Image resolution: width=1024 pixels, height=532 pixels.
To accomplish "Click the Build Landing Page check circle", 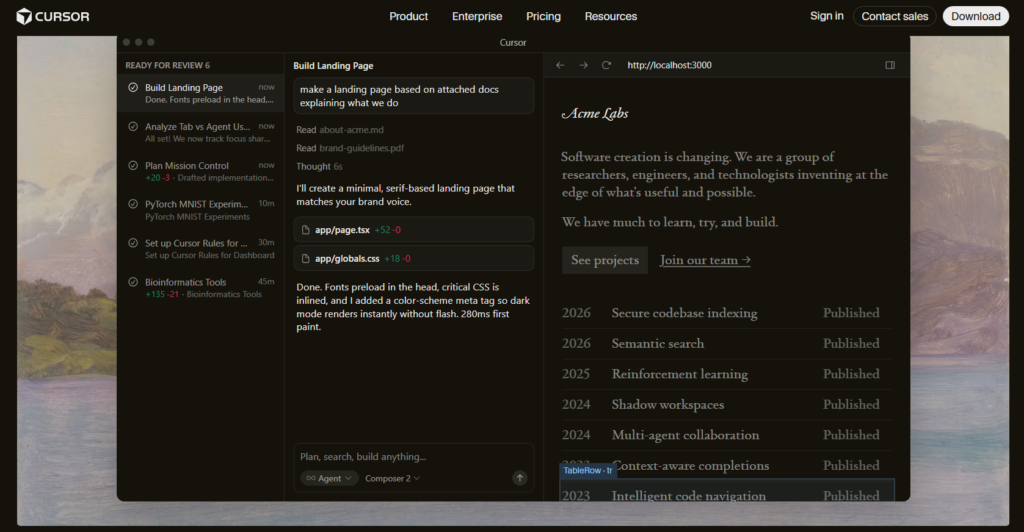I will coord(133,88).
